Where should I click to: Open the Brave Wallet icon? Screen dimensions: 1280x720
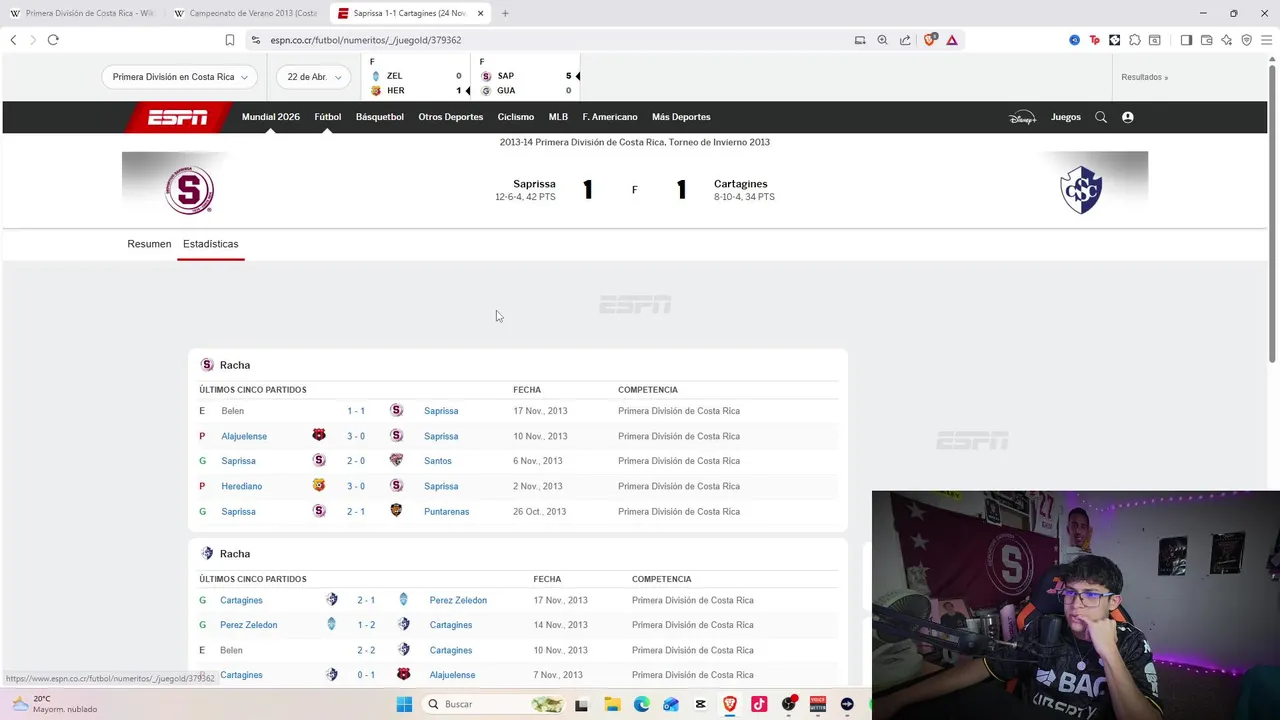[1206, 40]
